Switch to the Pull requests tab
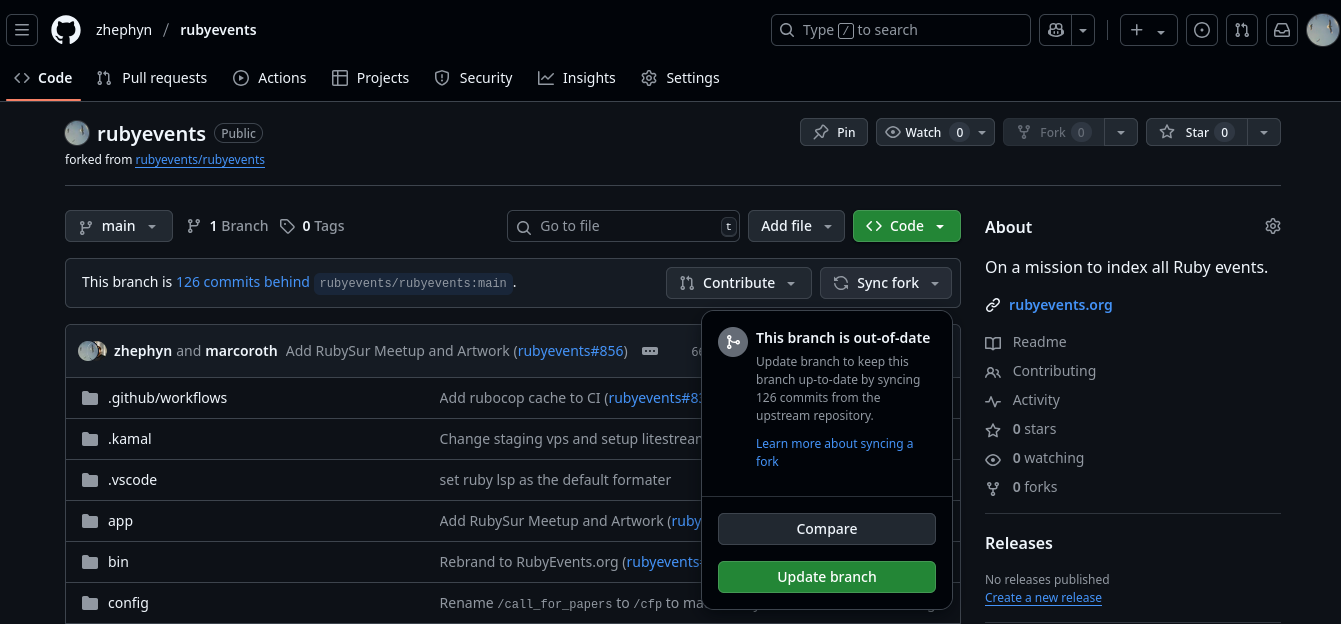The height and width of the screenshot is (624, 1341). click(152, 78)
